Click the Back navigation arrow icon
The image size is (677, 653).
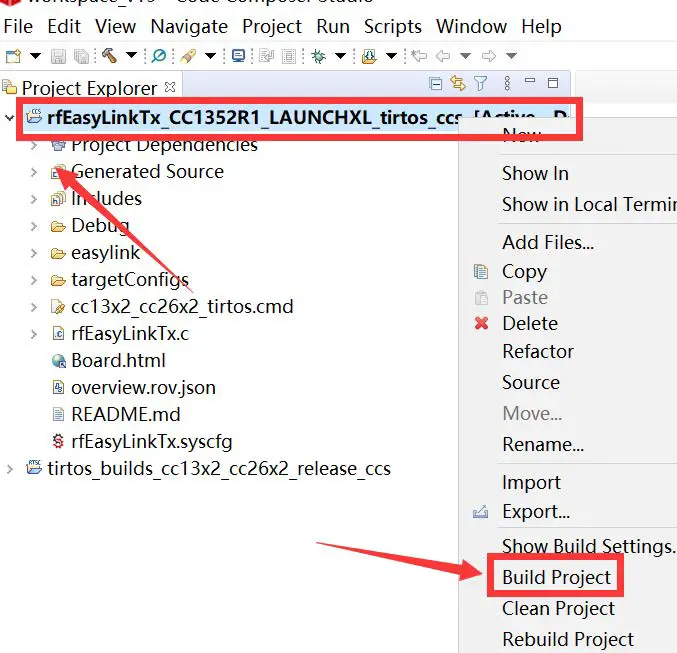click(x=443, y=56)
